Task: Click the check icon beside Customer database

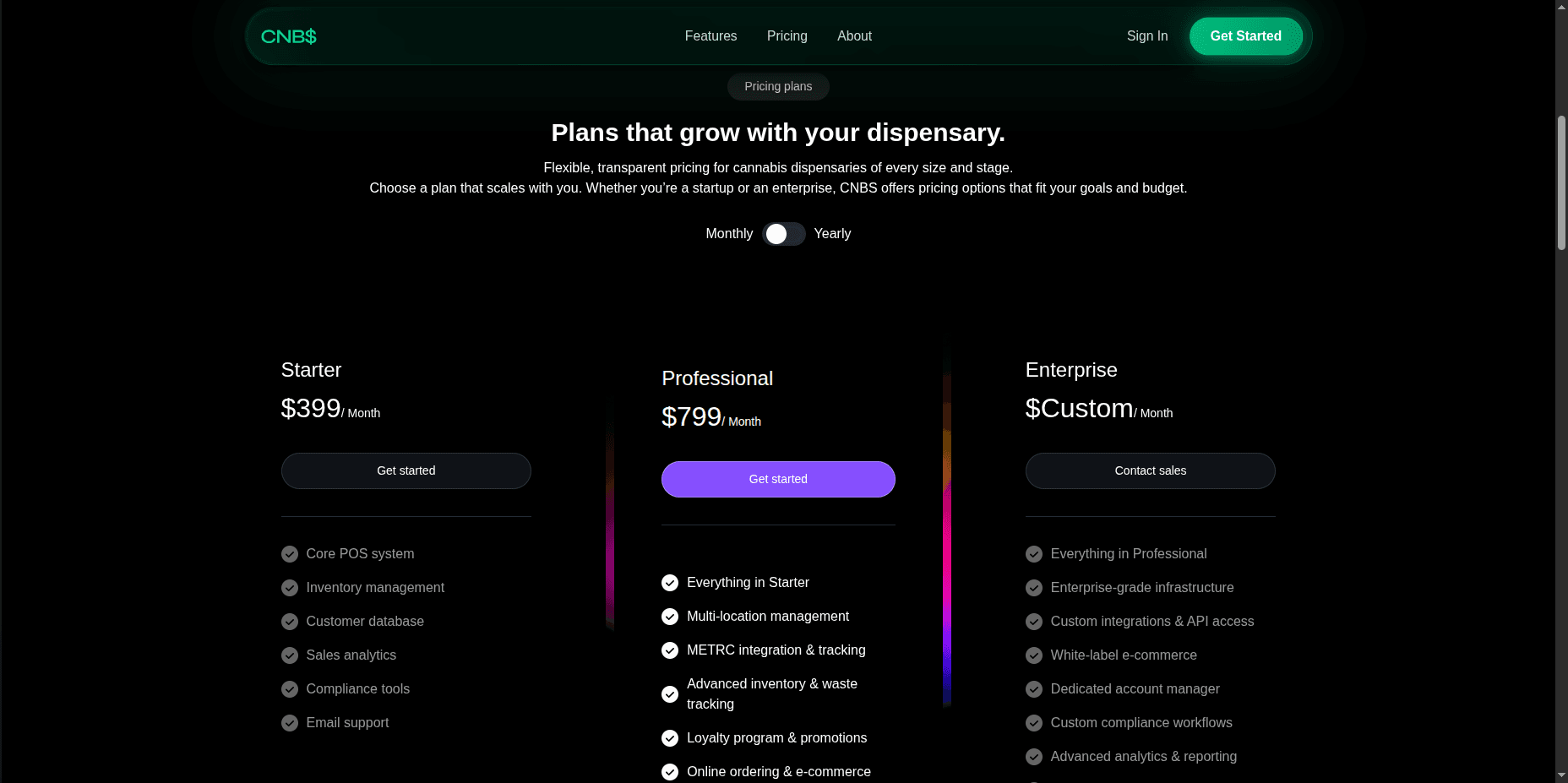Action: pos(290,622)
